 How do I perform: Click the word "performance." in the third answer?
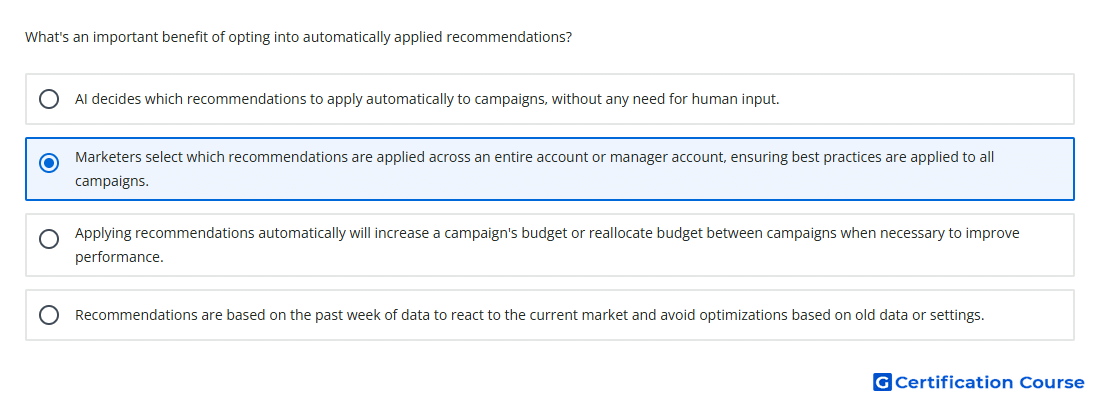(x=119, y=257)
